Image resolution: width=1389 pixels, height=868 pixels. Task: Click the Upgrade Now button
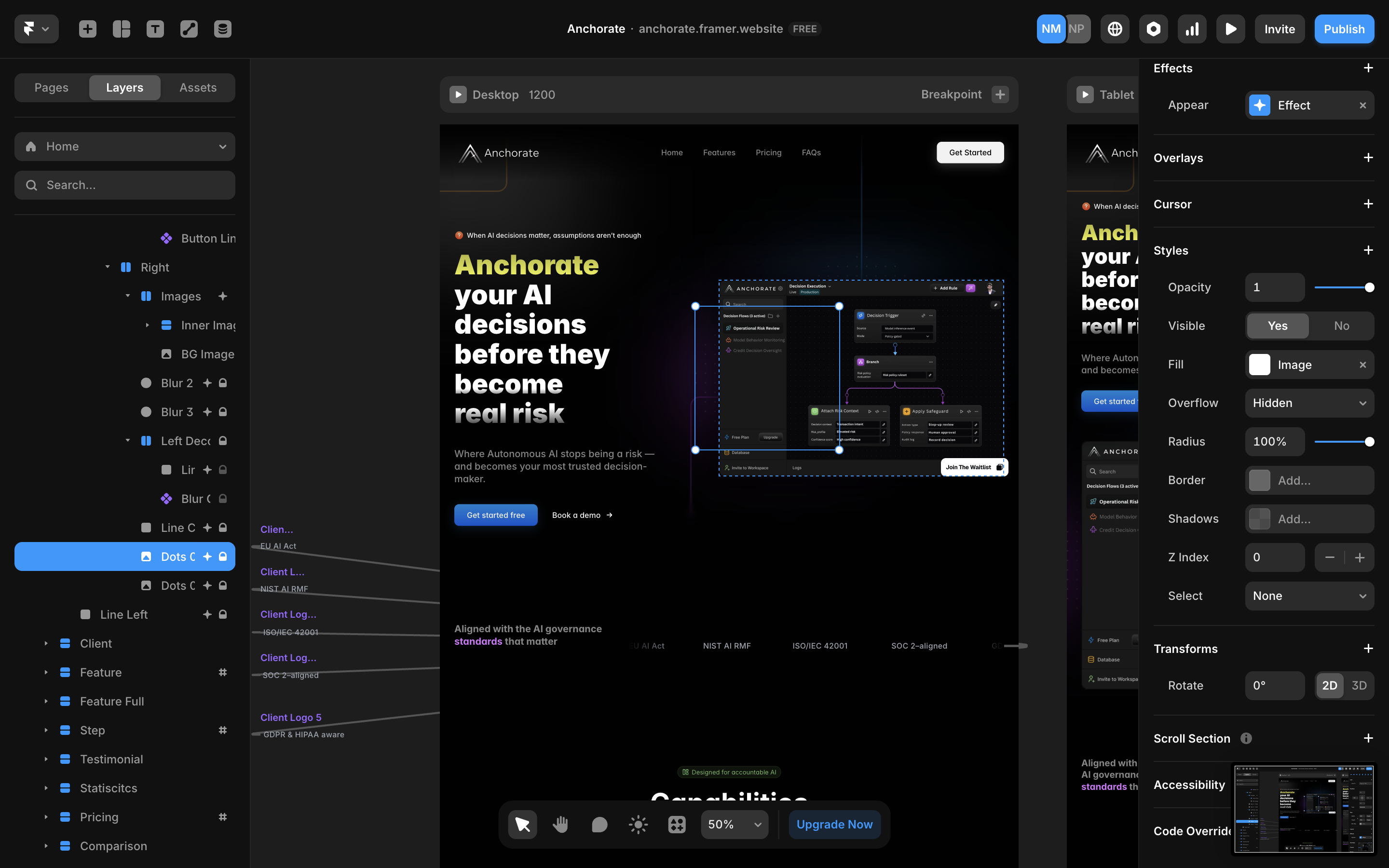point(834,825)
